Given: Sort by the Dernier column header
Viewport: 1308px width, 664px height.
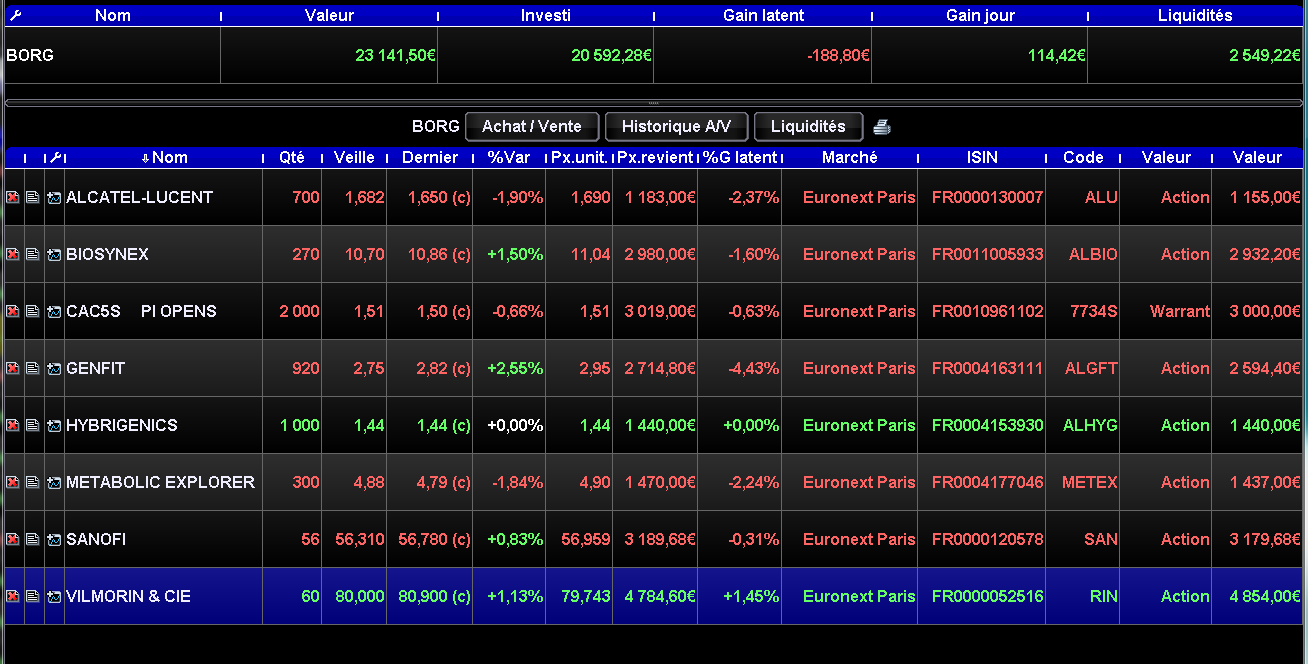Looking at the screenshot, I should point(429,157).
